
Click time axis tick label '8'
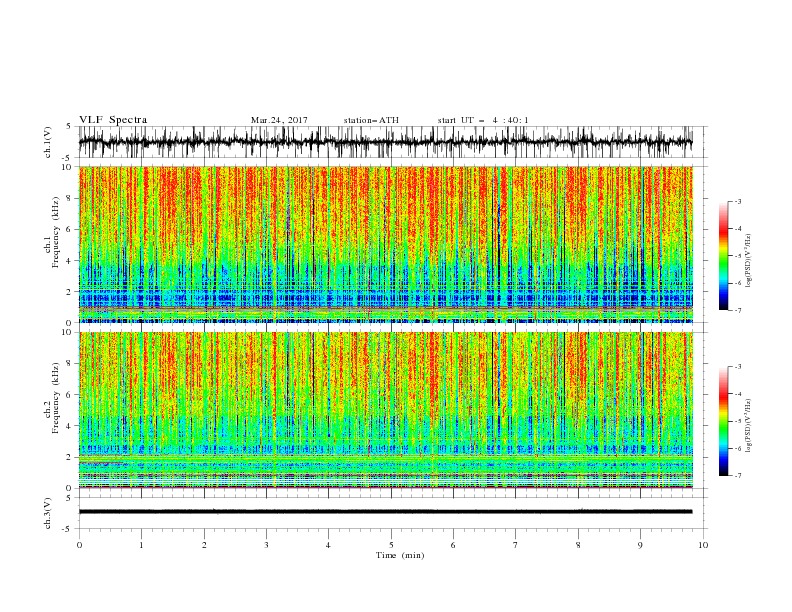point(578,545)
